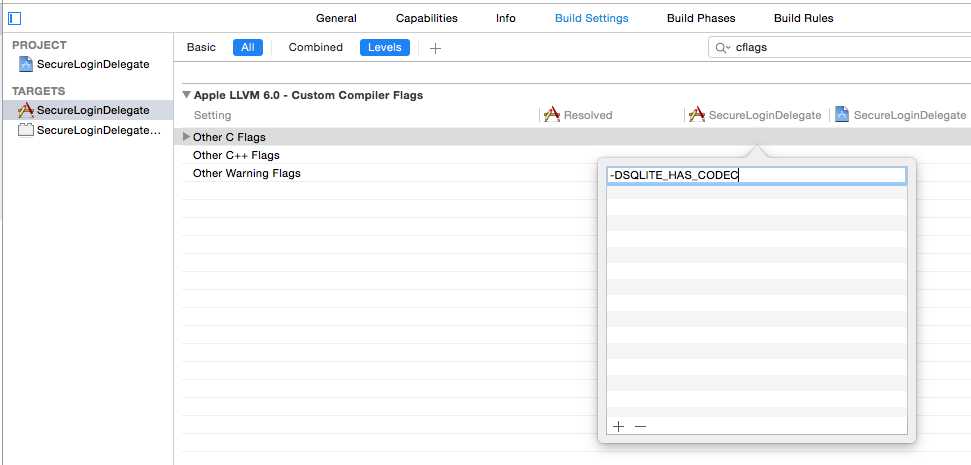This screenshot has height=465, width=971.
Task: Click the Setting column header
Action: click(212, 115)
